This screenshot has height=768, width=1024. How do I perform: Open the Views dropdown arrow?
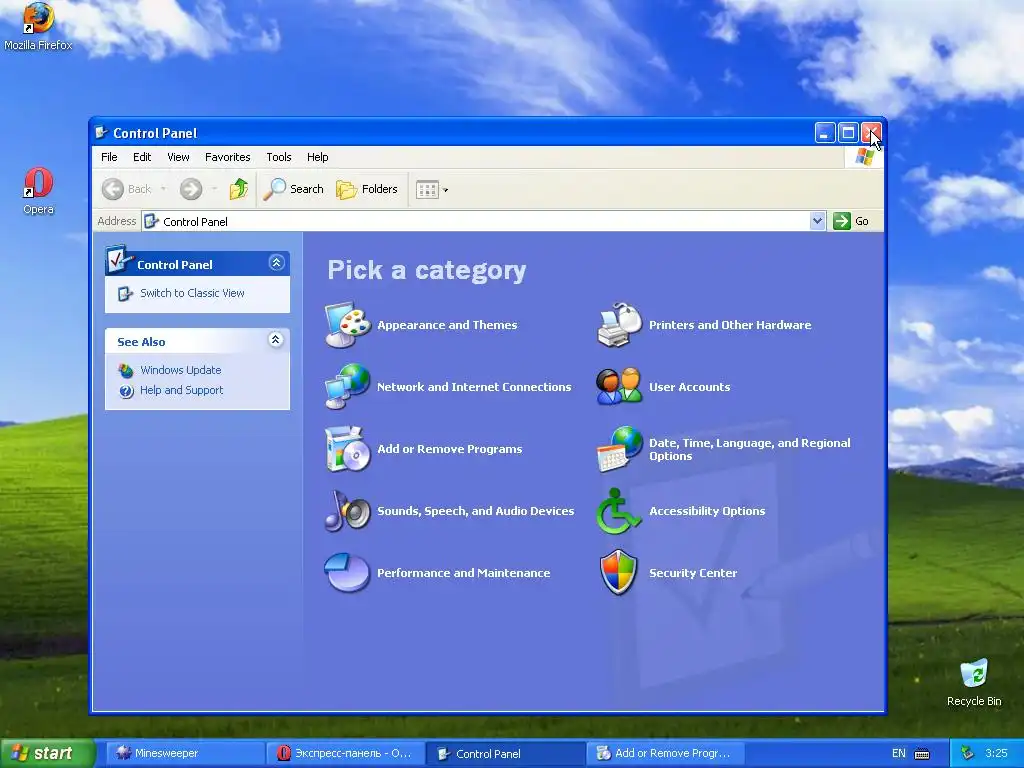coord(445,190)
